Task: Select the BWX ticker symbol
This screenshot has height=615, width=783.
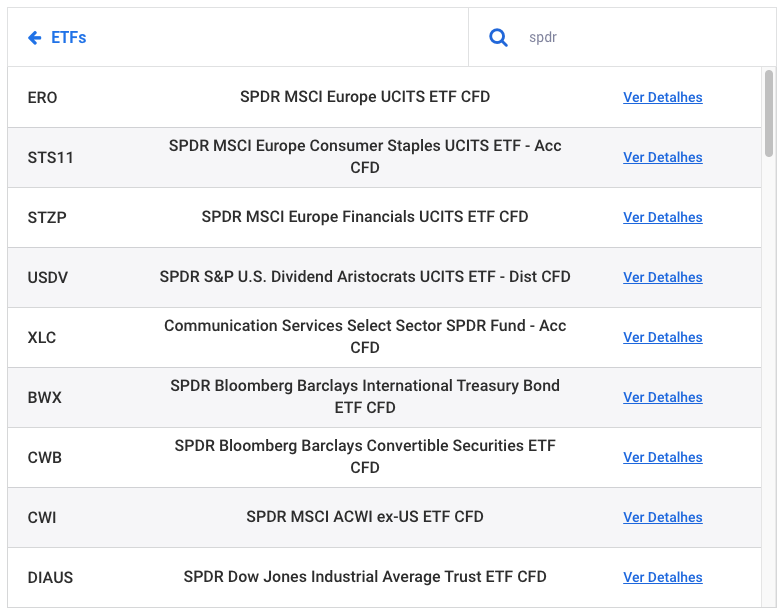Action: 44,397
